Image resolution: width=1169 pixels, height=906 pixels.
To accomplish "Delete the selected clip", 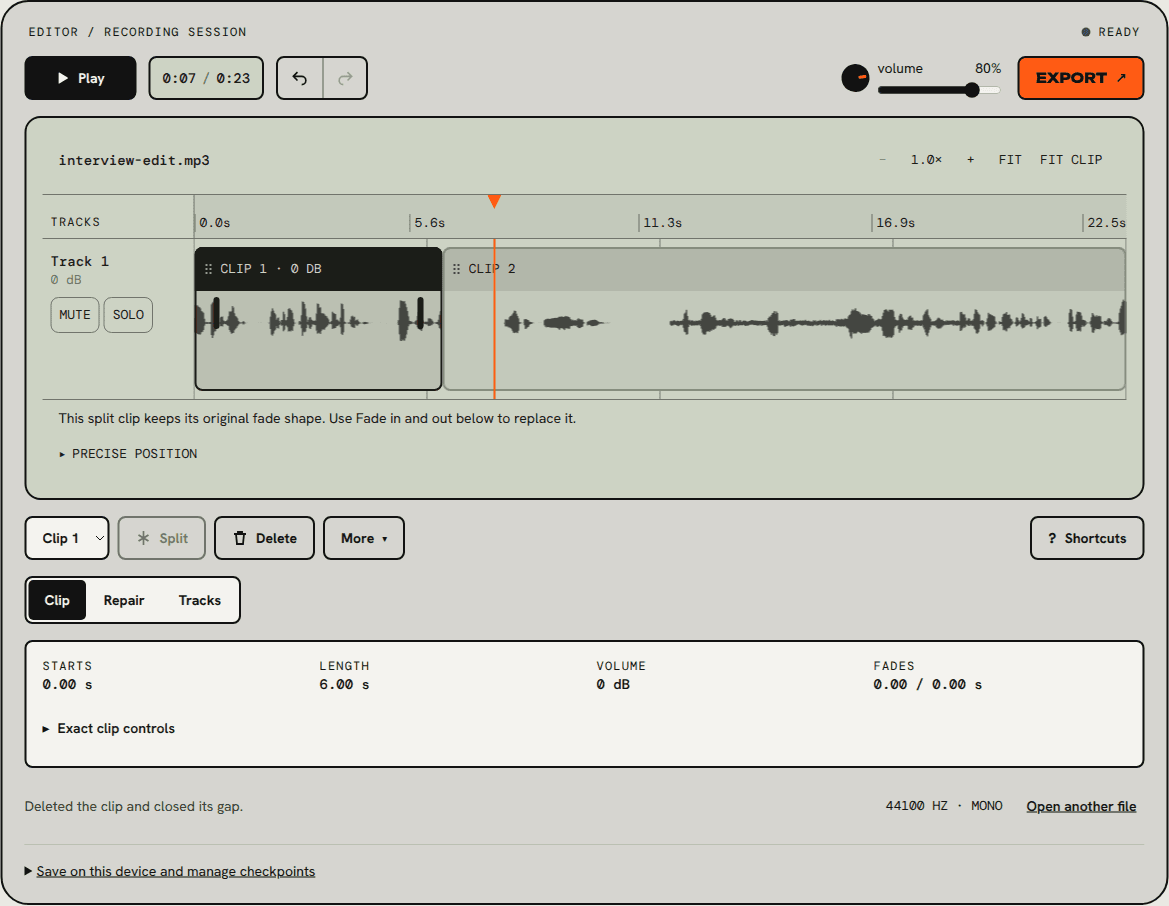I will pyautogui.click(x=265, y=538).
